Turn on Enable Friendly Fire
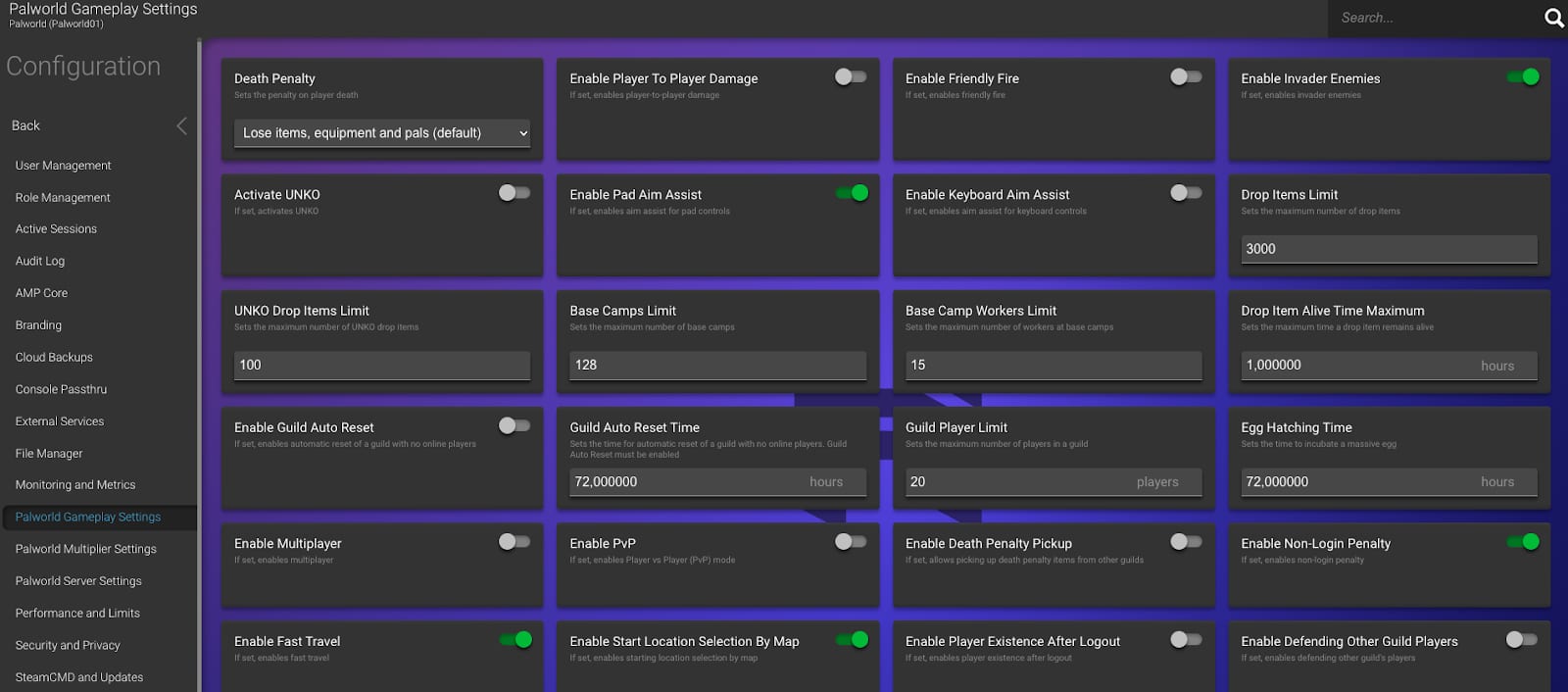The width and height of the screenshot is (1568, 692). 1186,77
